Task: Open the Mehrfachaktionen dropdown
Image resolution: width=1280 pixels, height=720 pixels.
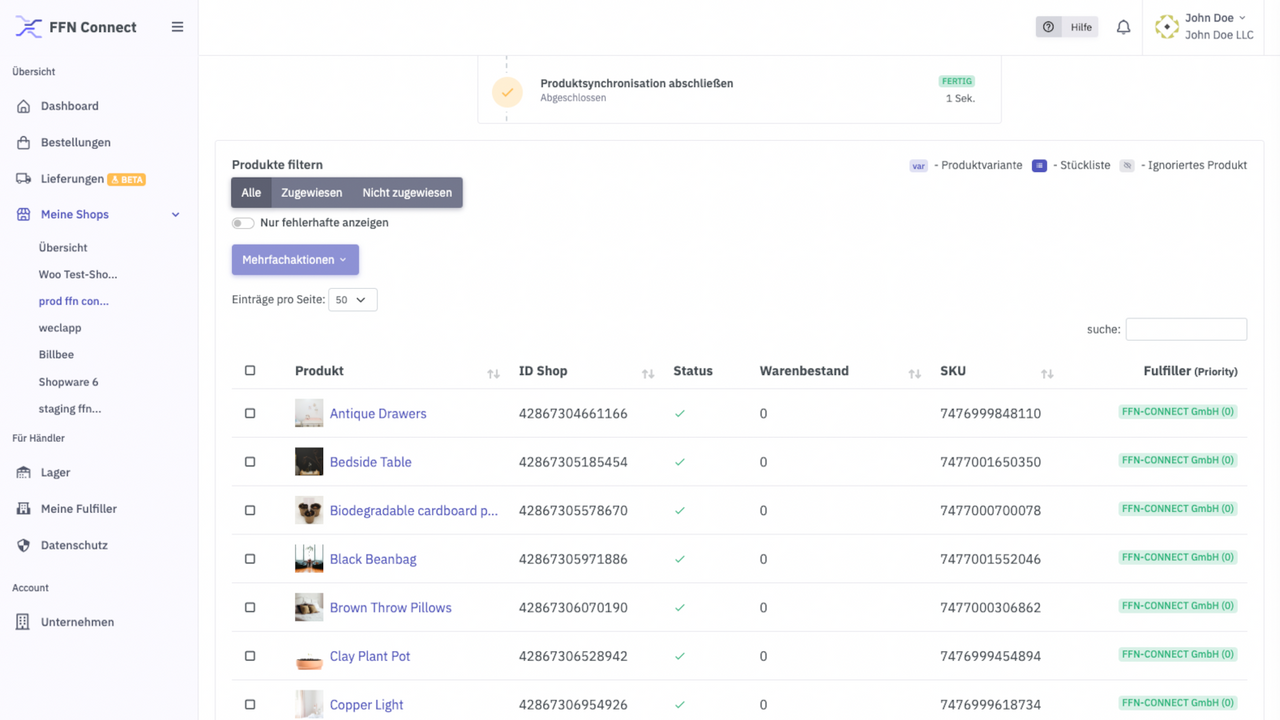Action: pyautogui.click(x=295, y=258)
